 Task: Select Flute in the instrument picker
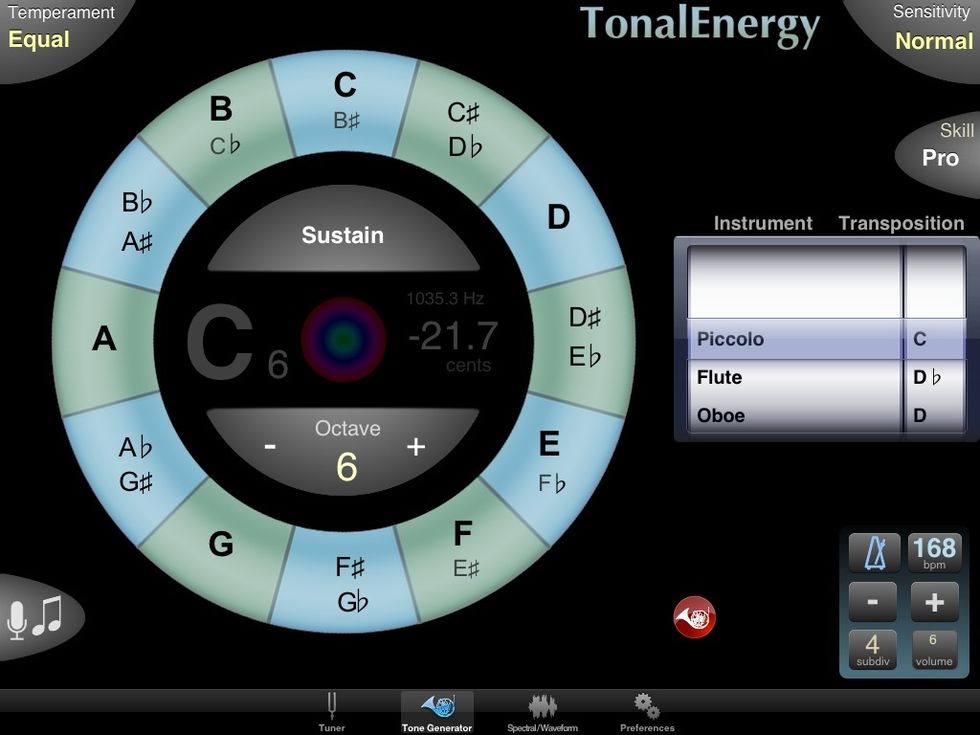pyautogui.click(x=794, y=378)
